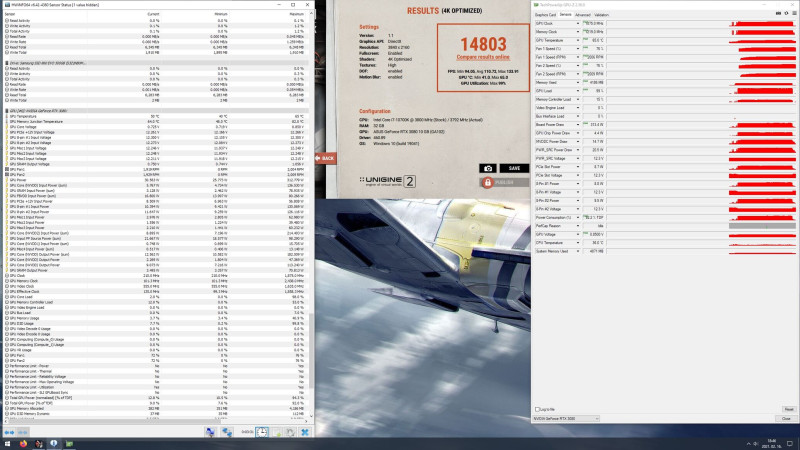The height and width of the screenshot is (450, 800).
Task: Click the Current column header in HWiNFO
Action: [x=123, y=14]
